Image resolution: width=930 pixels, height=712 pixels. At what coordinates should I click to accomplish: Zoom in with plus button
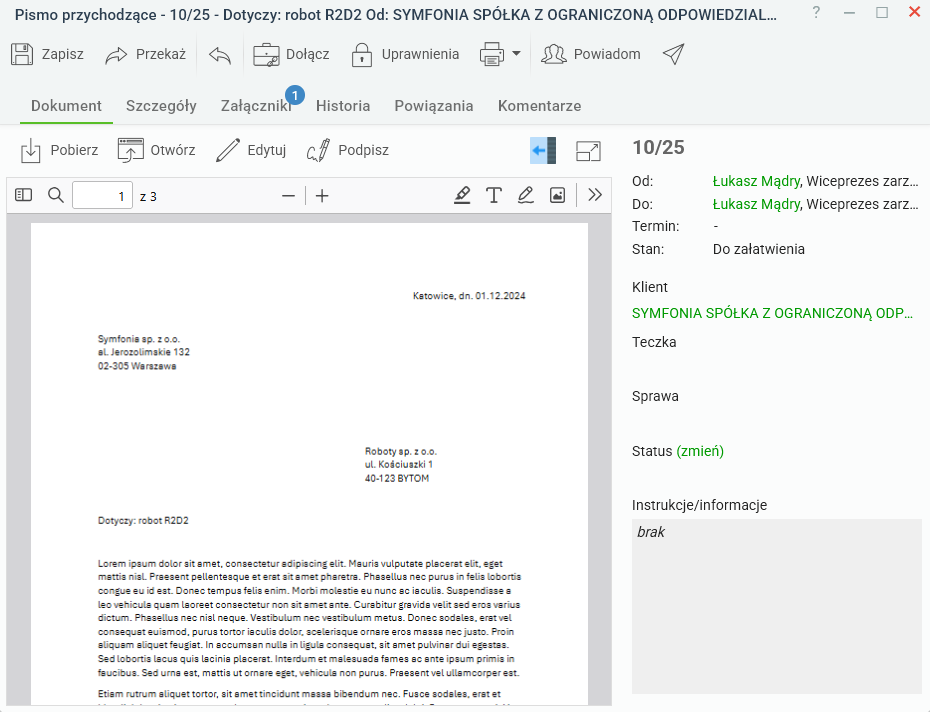(322, 196)
